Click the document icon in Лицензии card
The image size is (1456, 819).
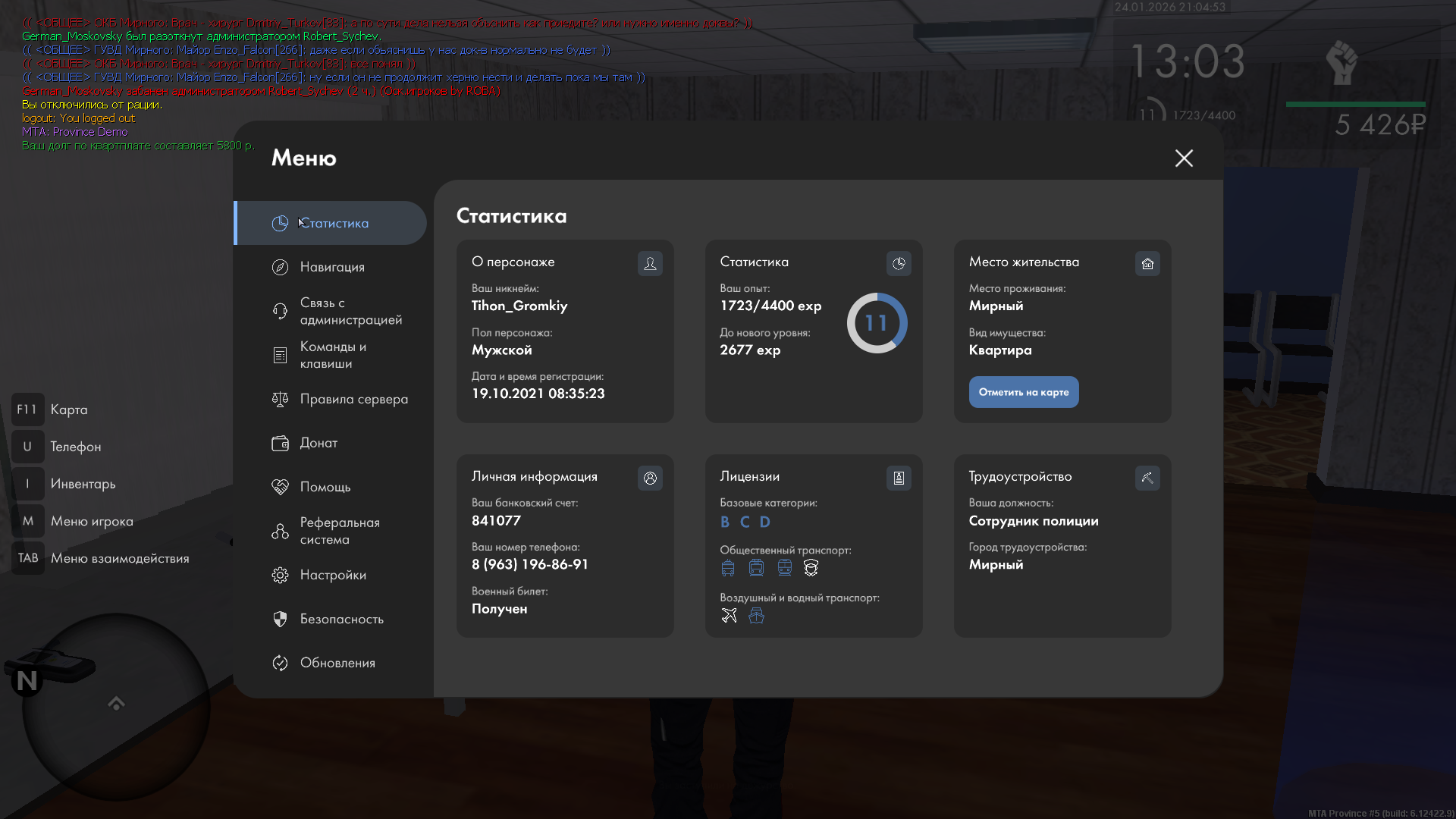[899, 478]
